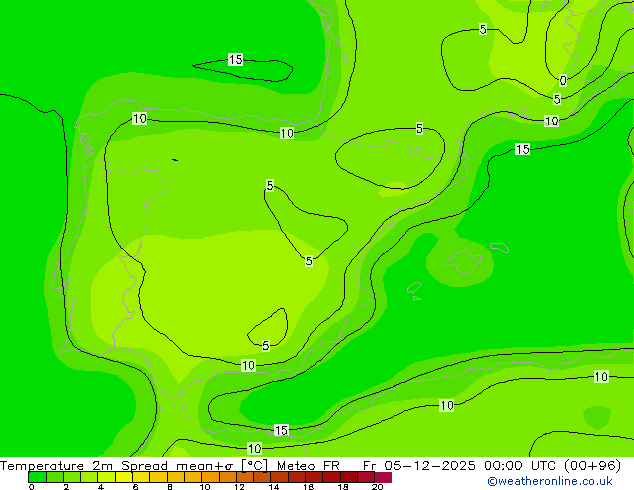634x490 pixels.
Task: Click the '0' isotherm contour label on the map
Action: pos(563,80)
